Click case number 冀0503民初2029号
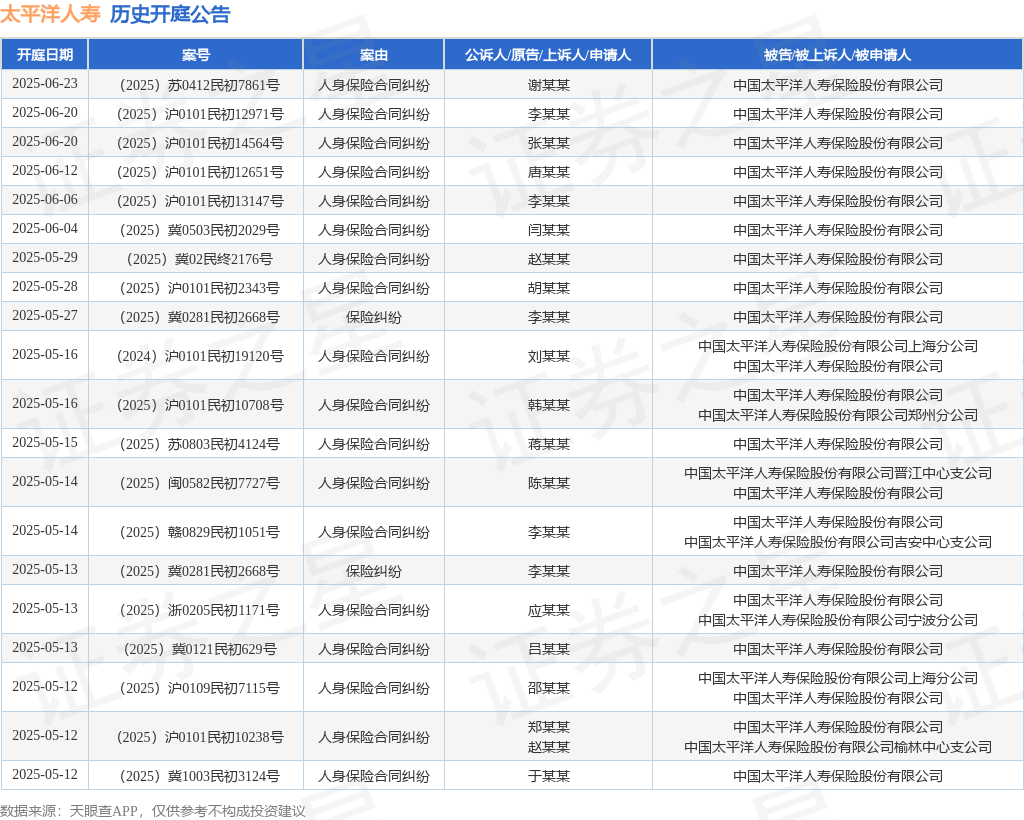This screenshot has width=1024, height=820. 199,230
